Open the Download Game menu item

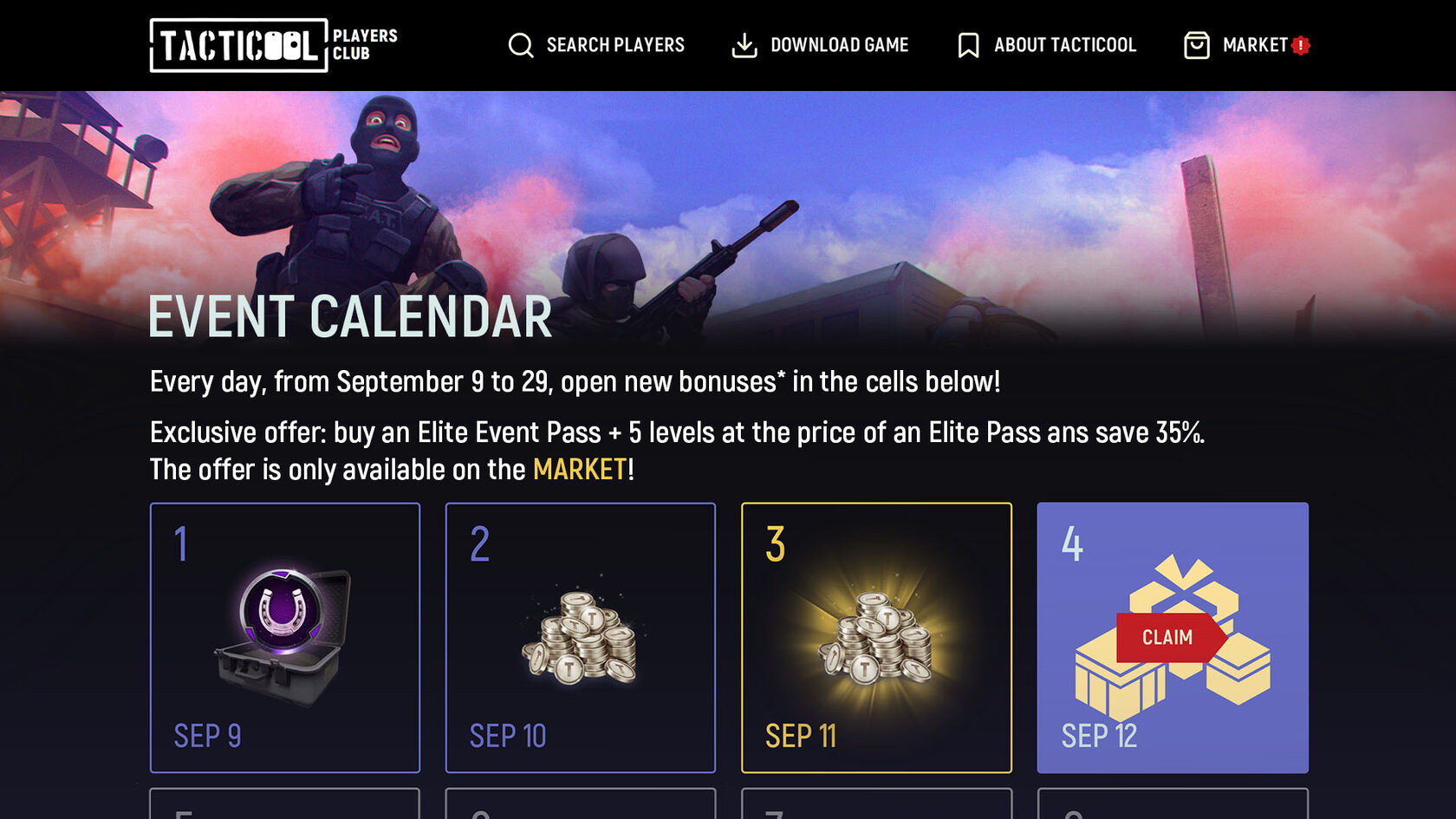coord(839,45)
